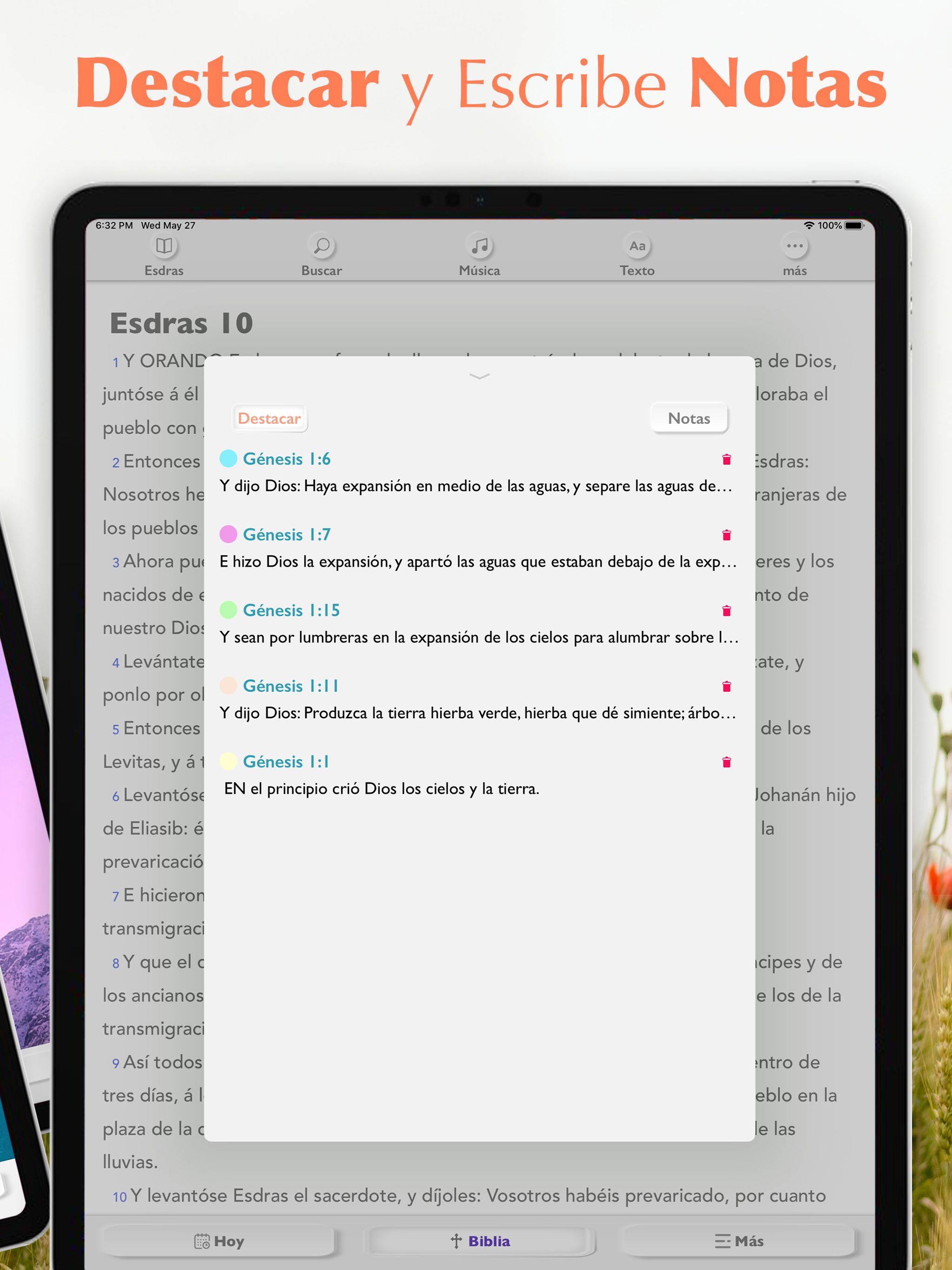This screenshot has height=1270, width=952.
Task: Open the Génesis 1:6 verse link
Action: (x=286, y=459)
